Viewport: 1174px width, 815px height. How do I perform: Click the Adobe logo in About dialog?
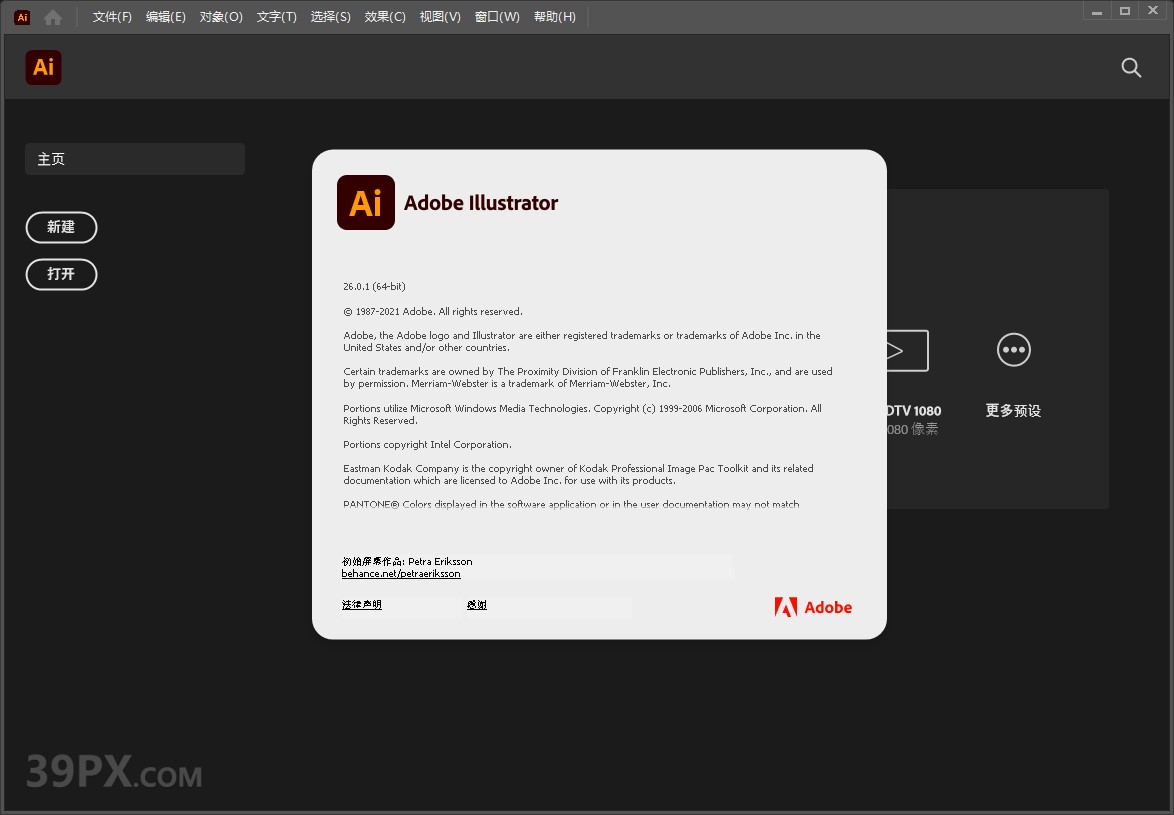813,607
